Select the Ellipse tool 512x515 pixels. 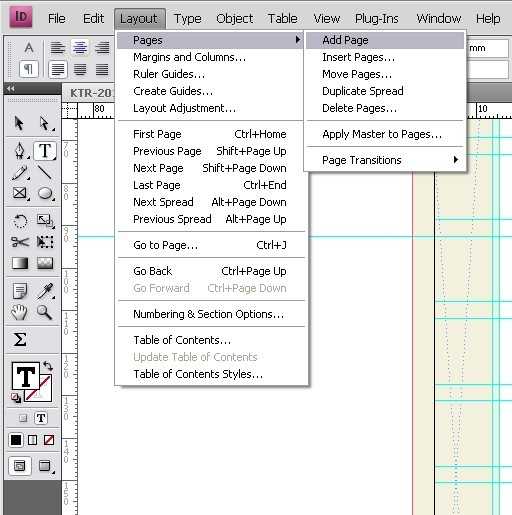click(45, 193)
